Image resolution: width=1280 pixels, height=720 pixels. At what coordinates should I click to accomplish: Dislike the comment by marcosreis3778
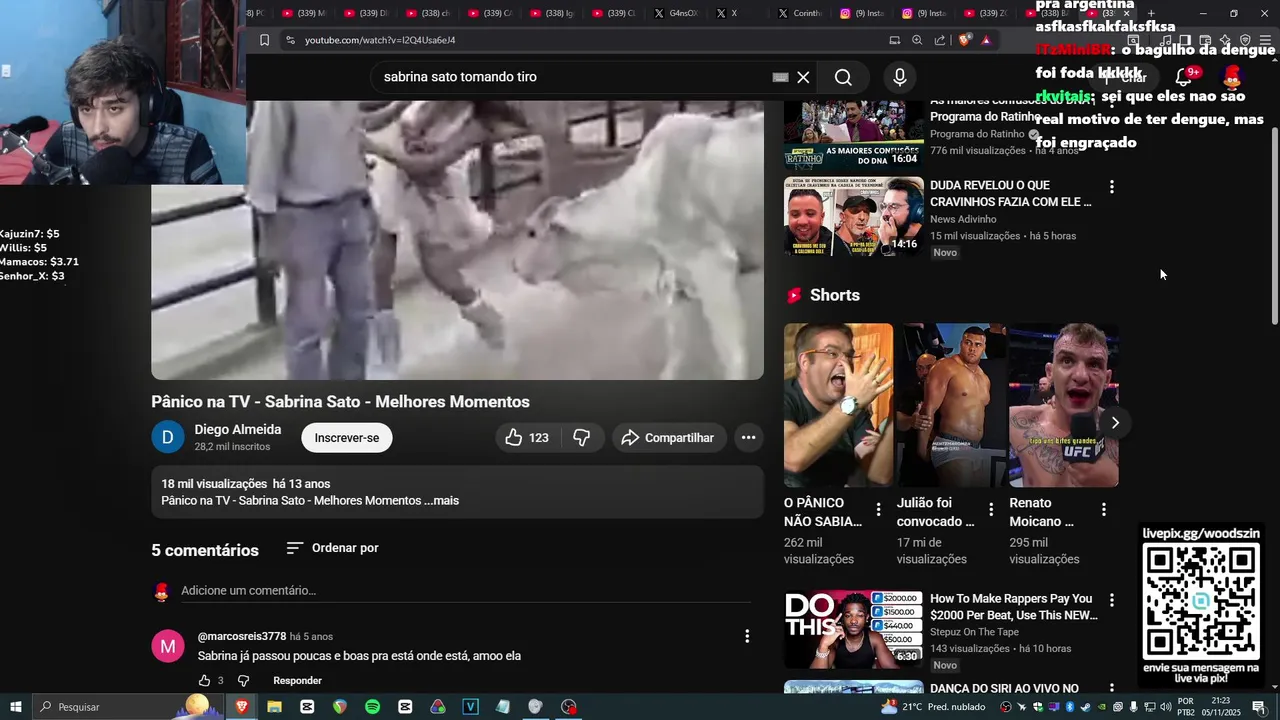[243, 681]
